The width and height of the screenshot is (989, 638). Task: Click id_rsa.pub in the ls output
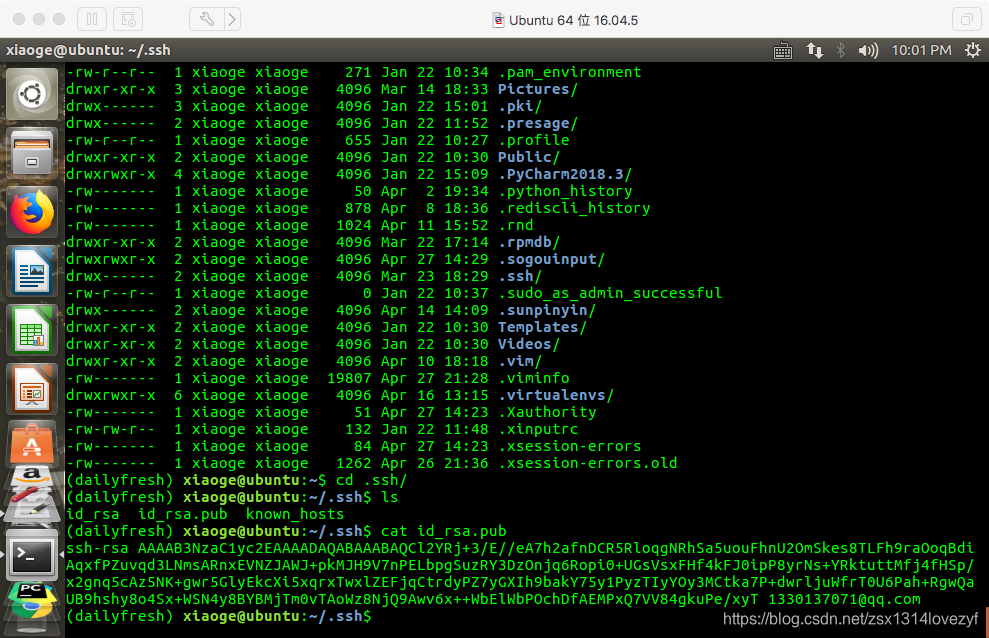click(183, 515)
